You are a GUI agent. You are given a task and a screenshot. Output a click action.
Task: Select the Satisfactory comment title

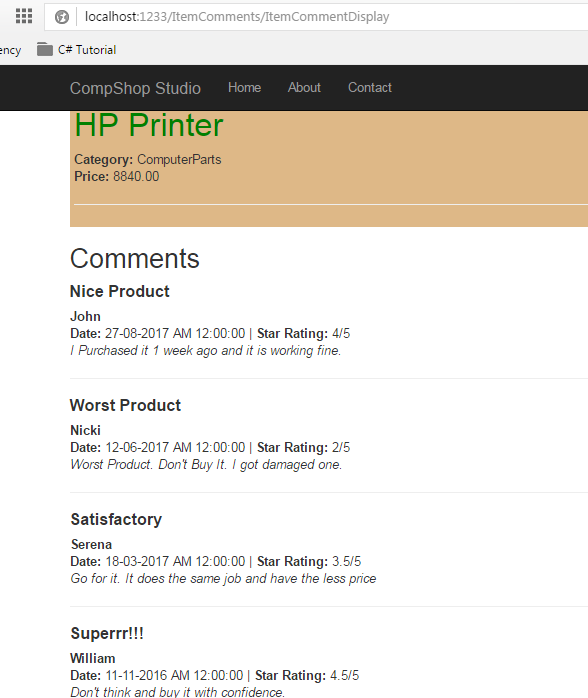click(116, 519)
